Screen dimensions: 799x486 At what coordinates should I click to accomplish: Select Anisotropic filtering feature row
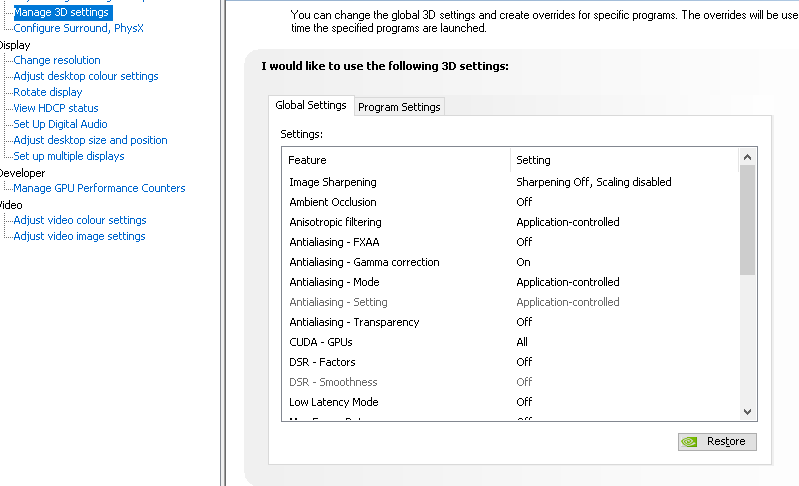(x=510, y=222)
